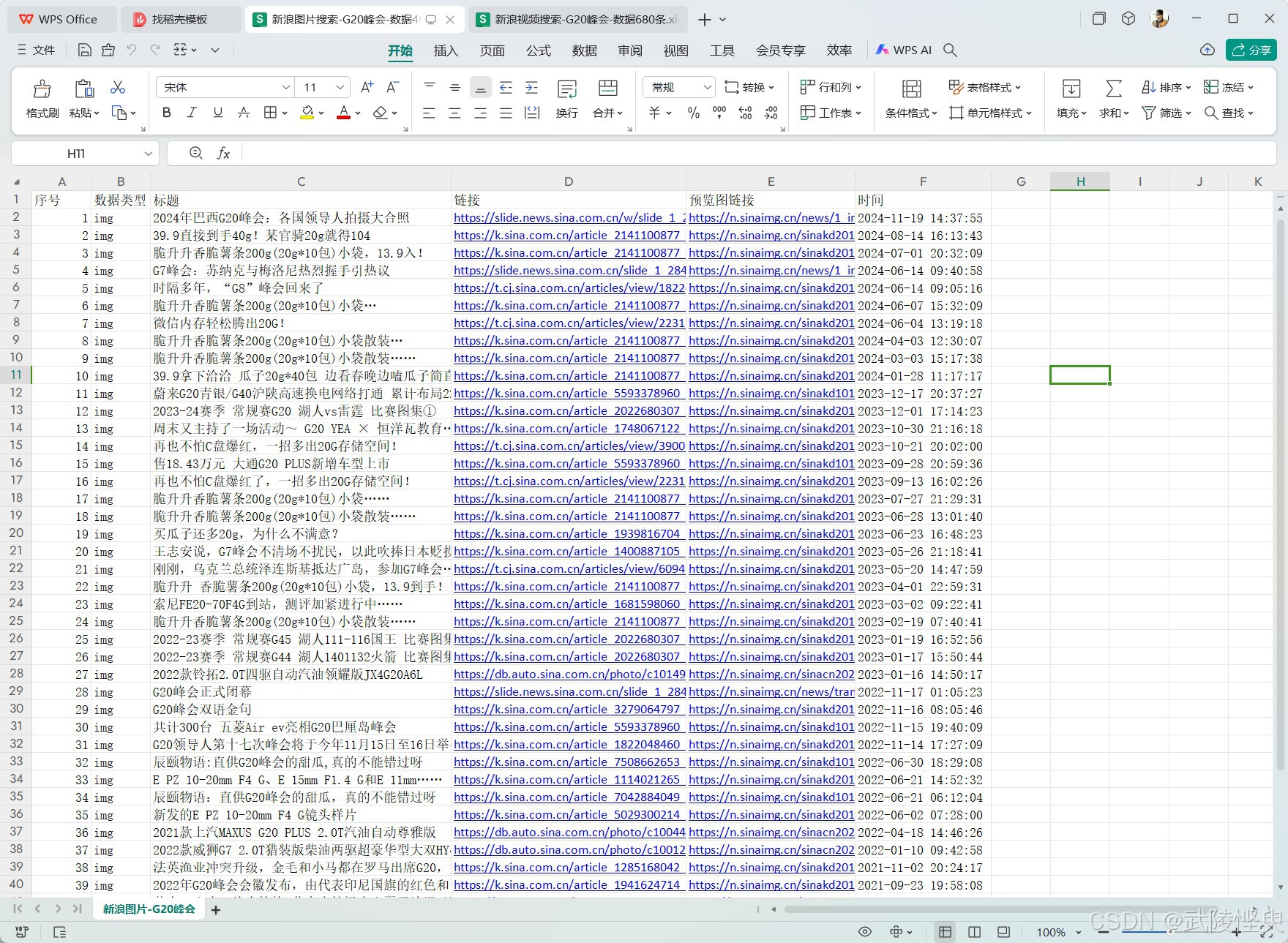Toggle eye protection mode eye icon
This screenshot has width=1288, height=943.
[x=864, y=931]
